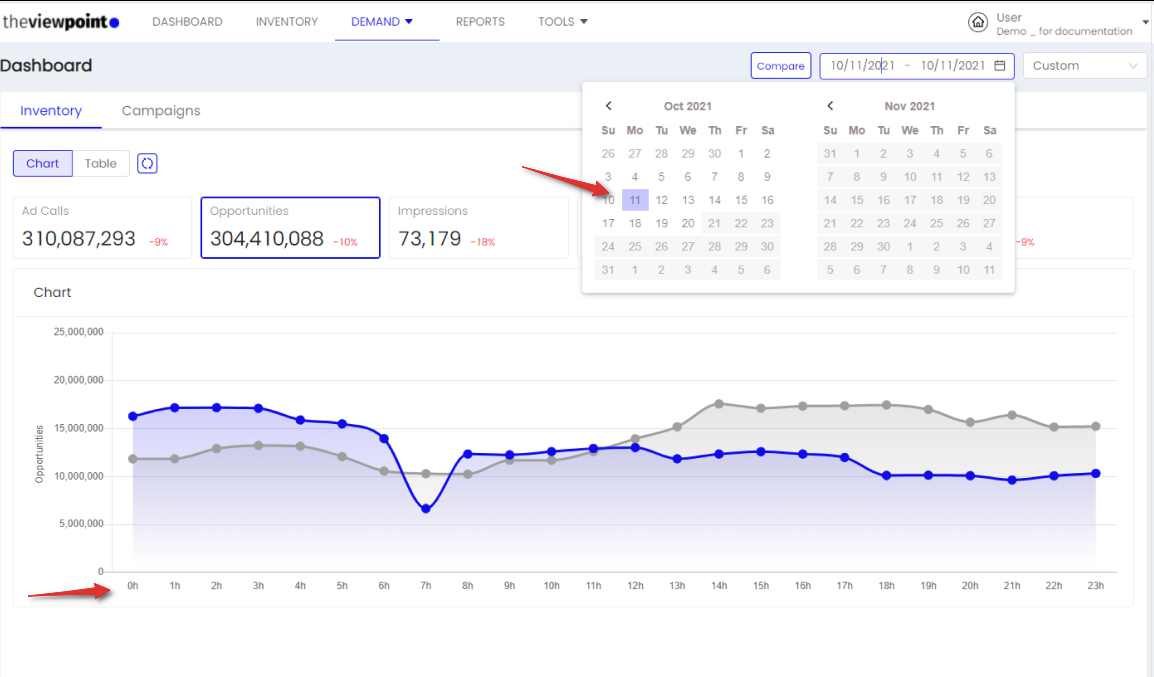1154x677 pixels.
Task: Click the "Demo _ for documentation" account text
Action: tap(1064, 31)
